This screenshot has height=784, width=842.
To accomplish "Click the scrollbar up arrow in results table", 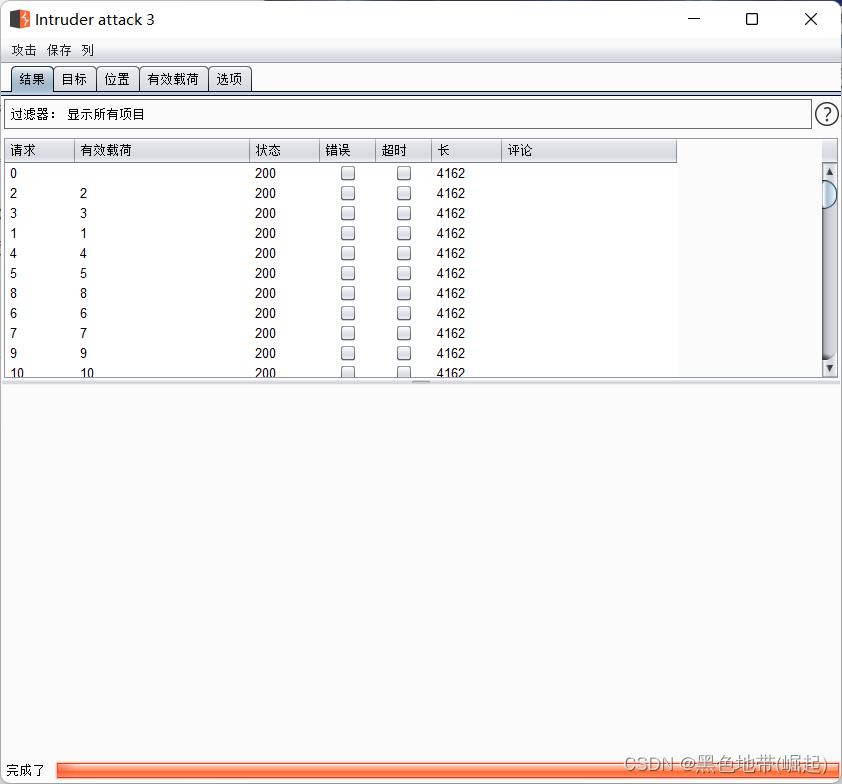I will click(x=829, y=172).
